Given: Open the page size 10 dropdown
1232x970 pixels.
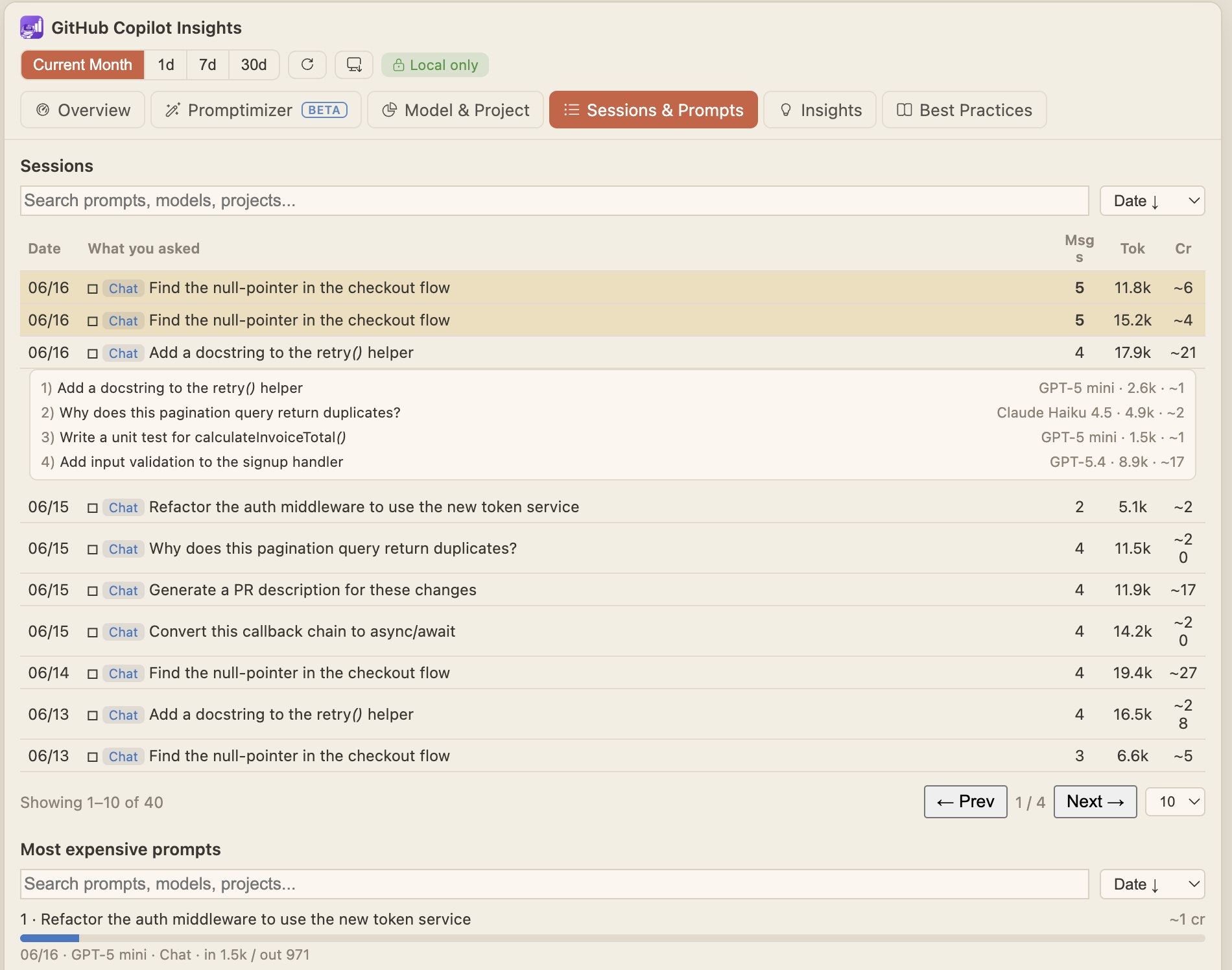Looking at the screenshot, I should pyautogui.click(x=1175, y=802).
